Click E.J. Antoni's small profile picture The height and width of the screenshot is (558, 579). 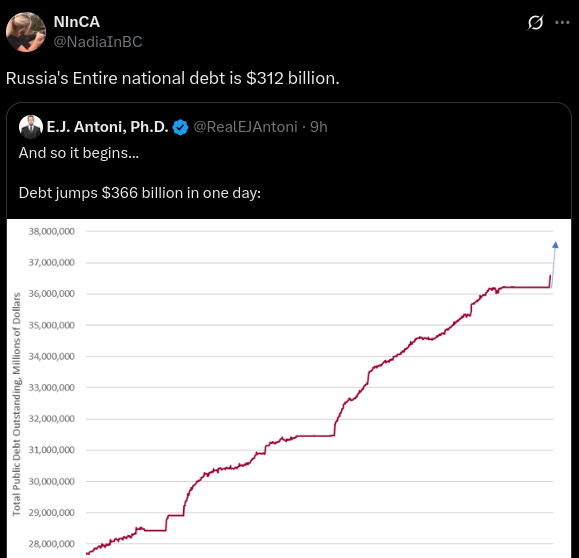[31, 127]
